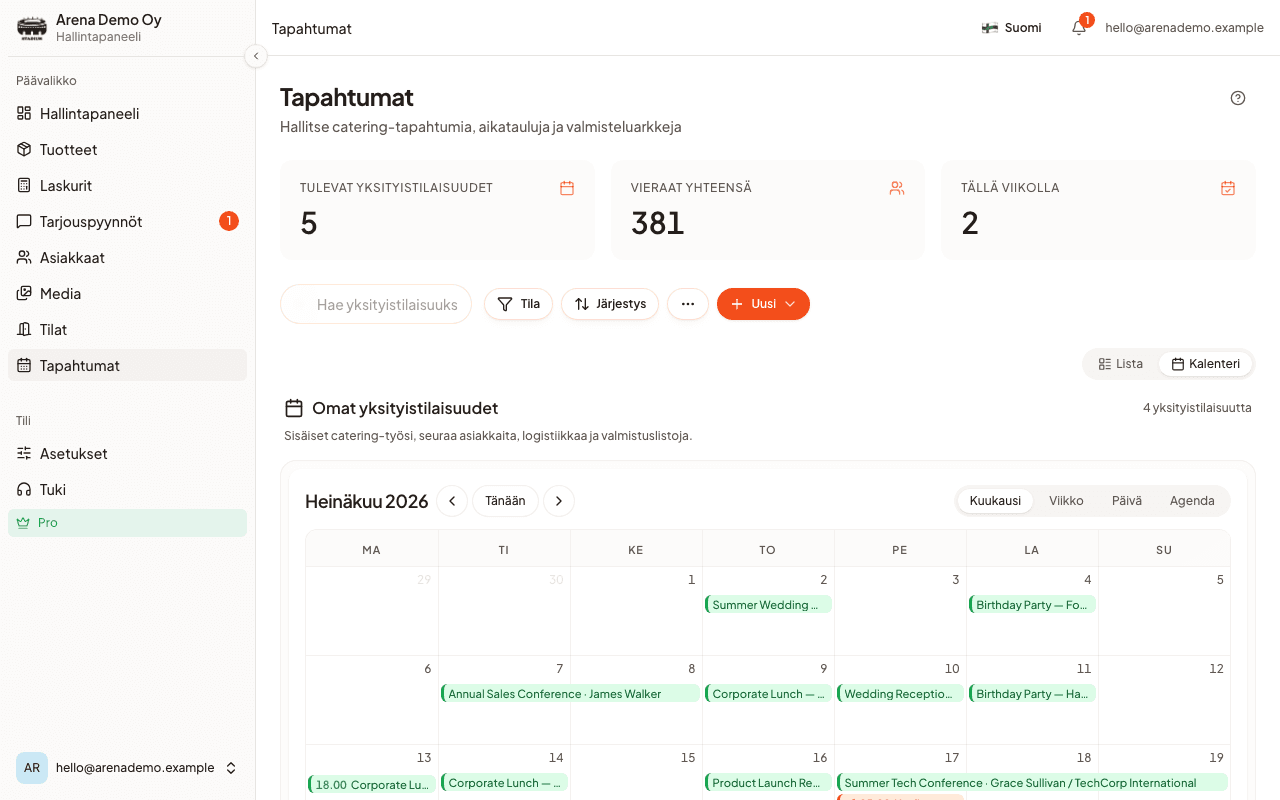Click the AR avatar at sidebar bottom
This screenshot has height=800, width=1280.
click(32, 768)
